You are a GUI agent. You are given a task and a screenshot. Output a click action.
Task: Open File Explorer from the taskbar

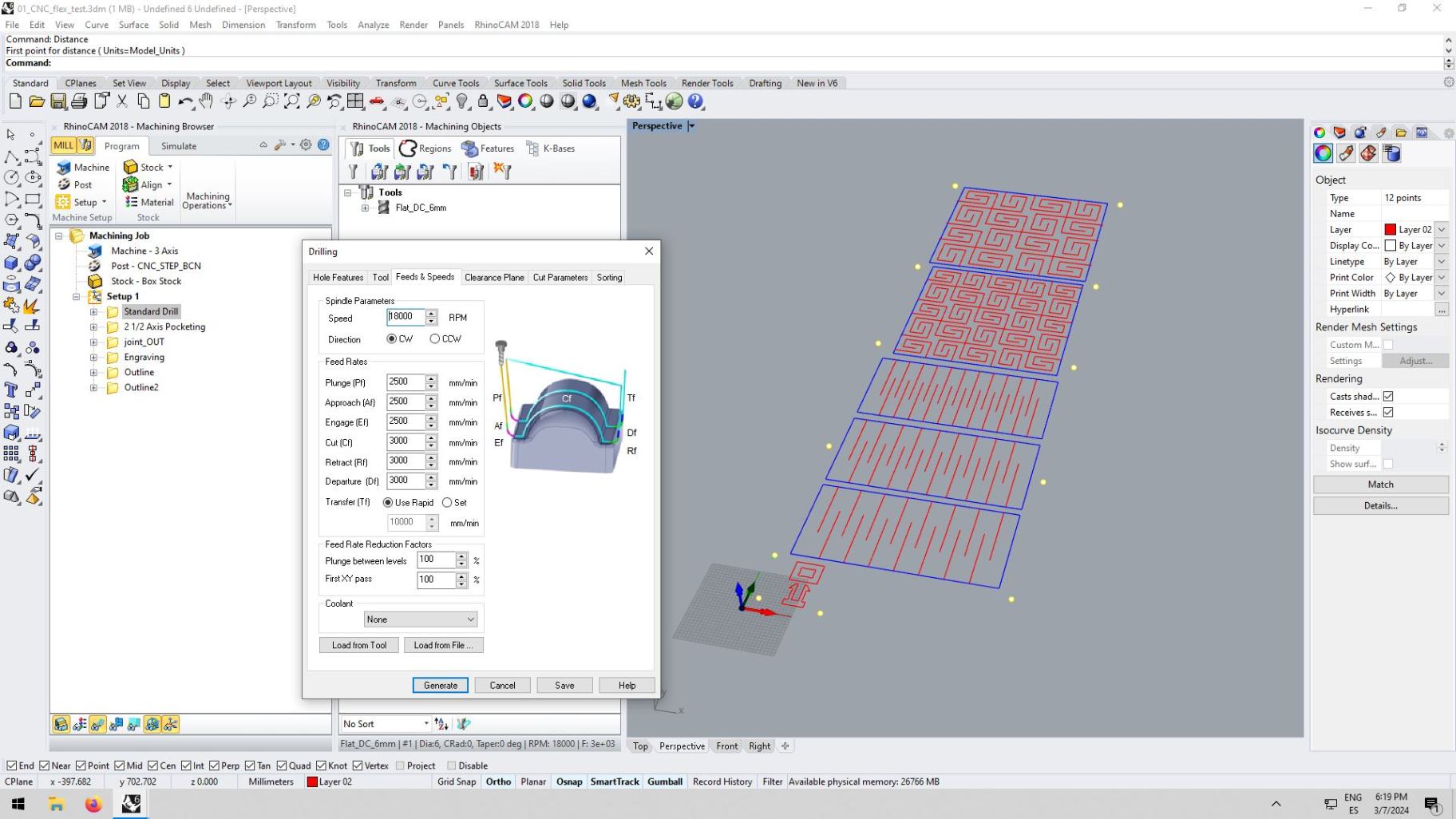pos(56,804)
